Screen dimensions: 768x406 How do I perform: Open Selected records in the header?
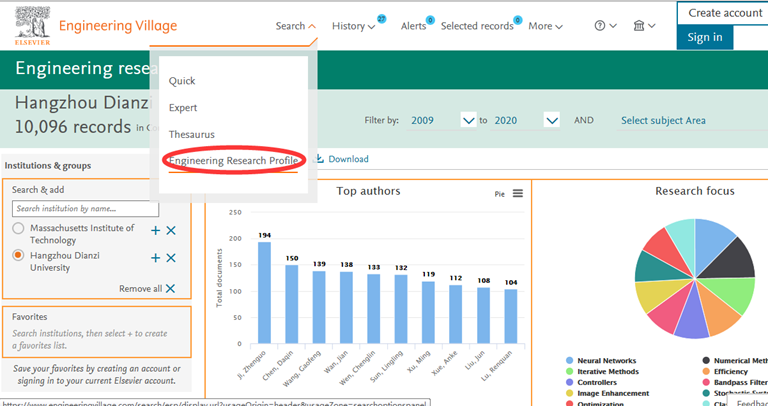477,26
